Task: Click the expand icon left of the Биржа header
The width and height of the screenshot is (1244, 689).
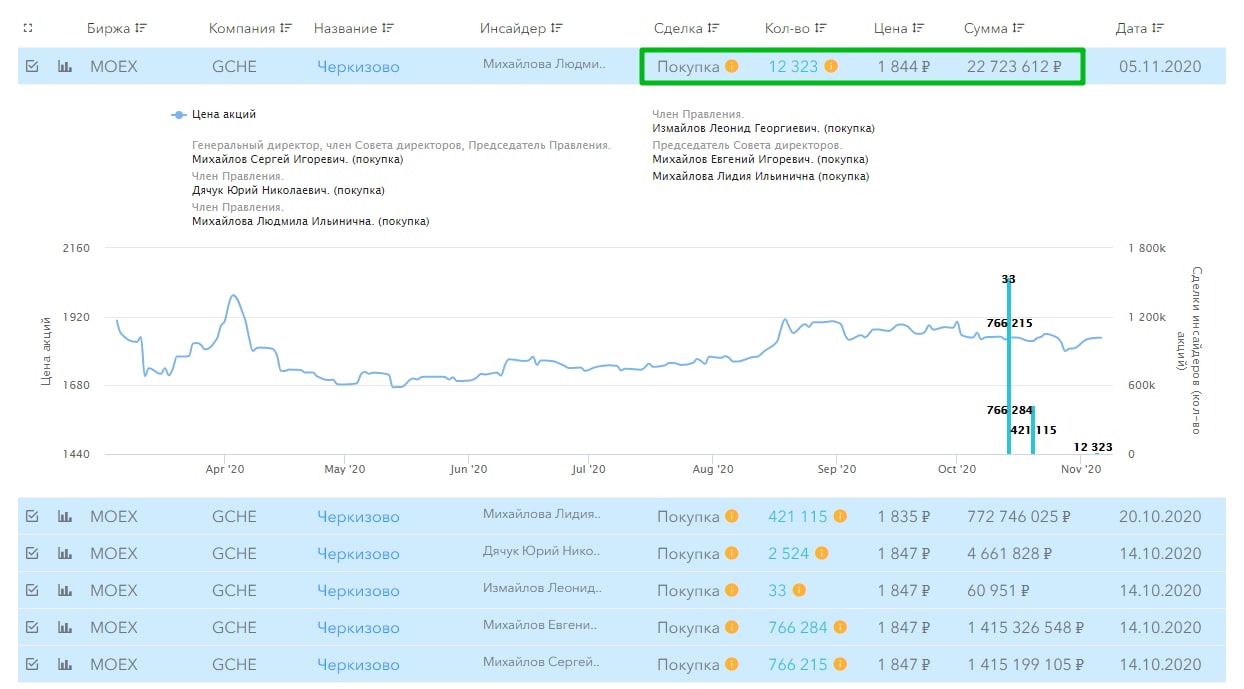Action: 28,28
